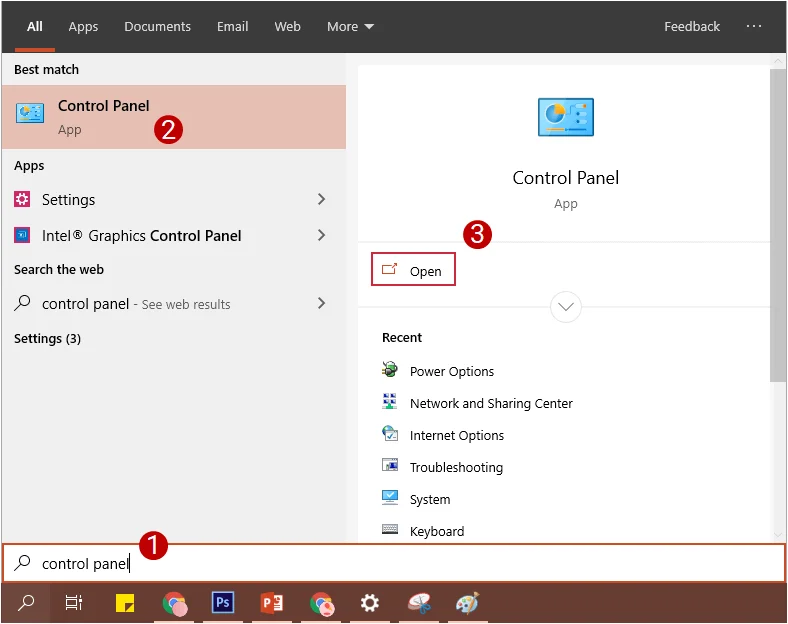Switch to the Email tab

232,27
